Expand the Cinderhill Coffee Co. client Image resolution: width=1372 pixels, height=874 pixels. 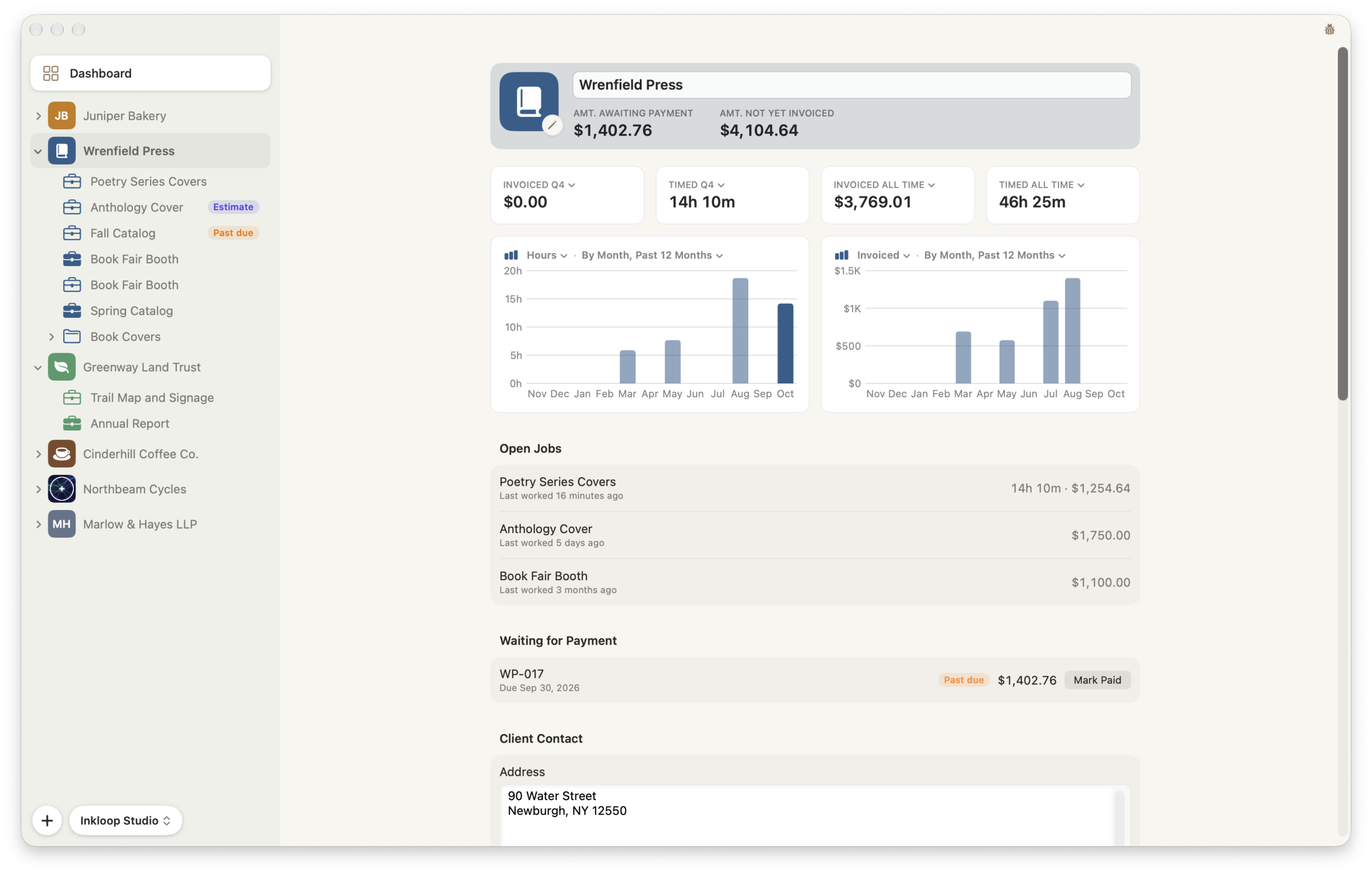coord(38,454)
